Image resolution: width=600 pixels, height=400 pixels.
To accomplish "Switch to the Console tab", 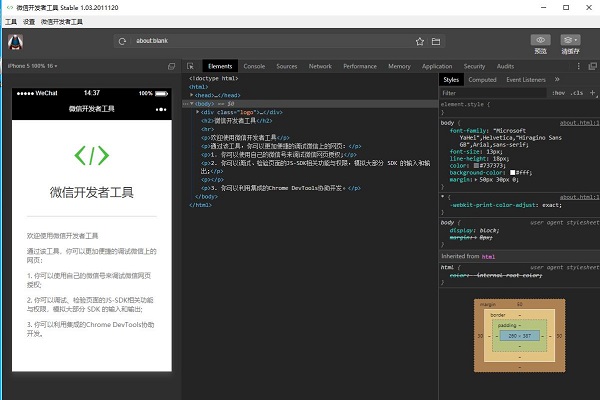I will (254, 66).
